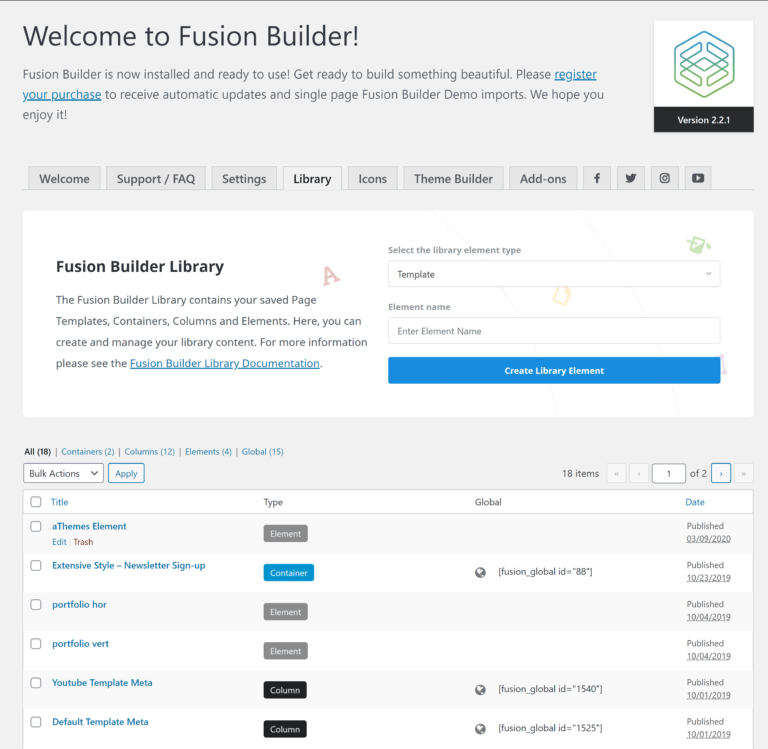Open the register your purchase link
Image resolution: width=768 pixels, height=749 pixels.
pyautogui.click(x=575, y=74)
